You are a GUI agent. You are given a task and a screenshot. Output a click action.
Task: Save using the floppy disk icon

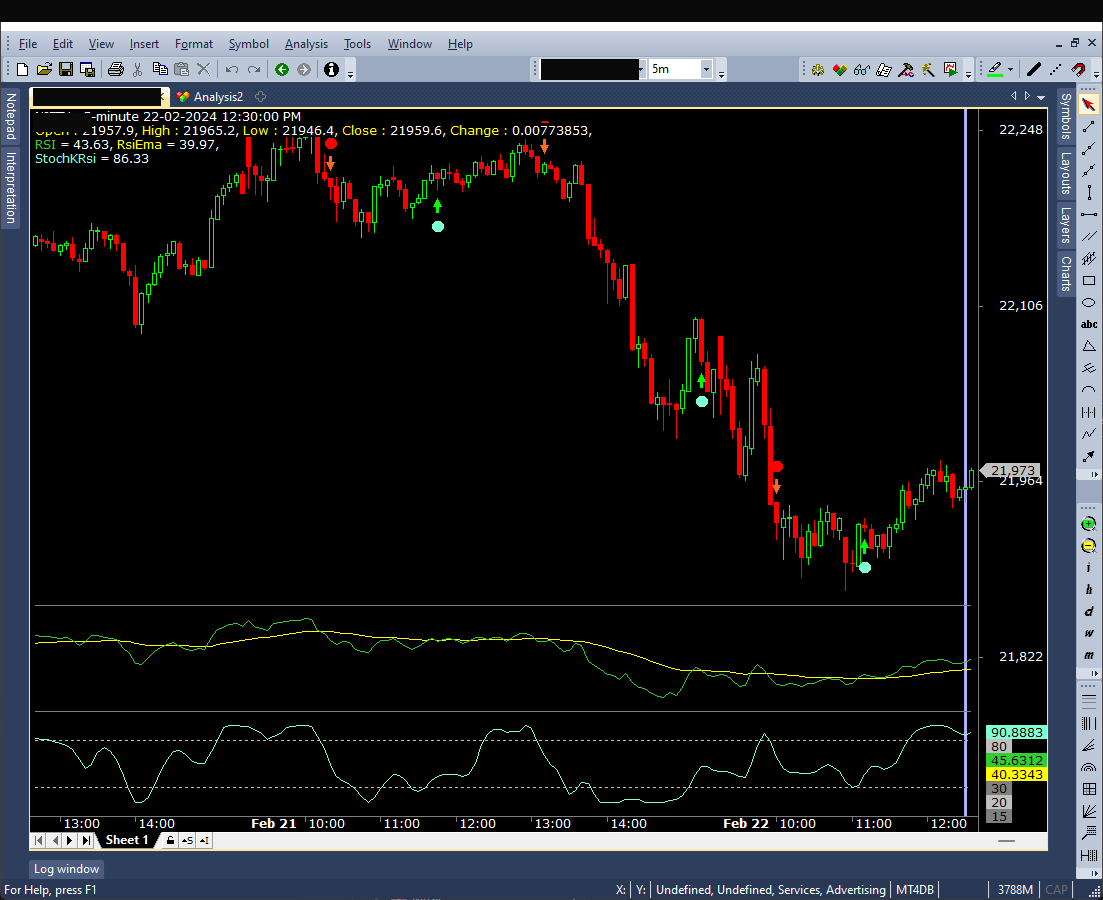[x=65, y=69]
